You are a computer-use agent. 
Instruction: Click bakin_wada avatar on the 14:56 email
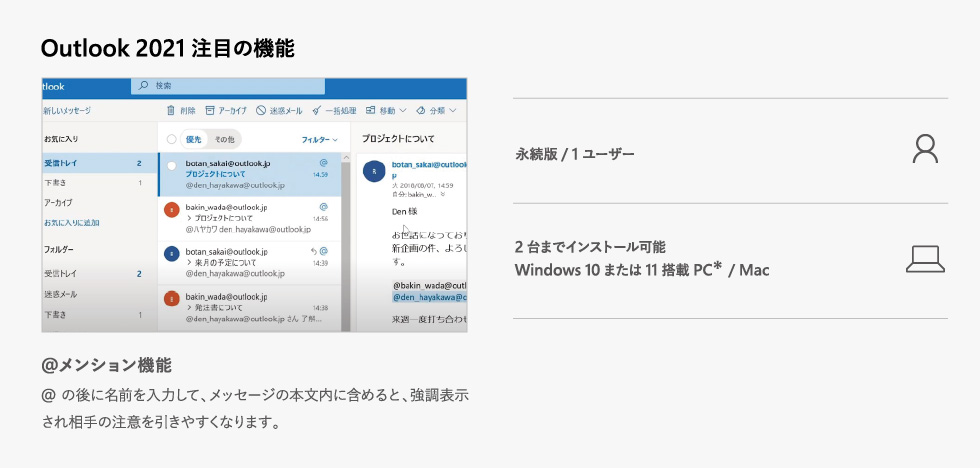[171, 210]
